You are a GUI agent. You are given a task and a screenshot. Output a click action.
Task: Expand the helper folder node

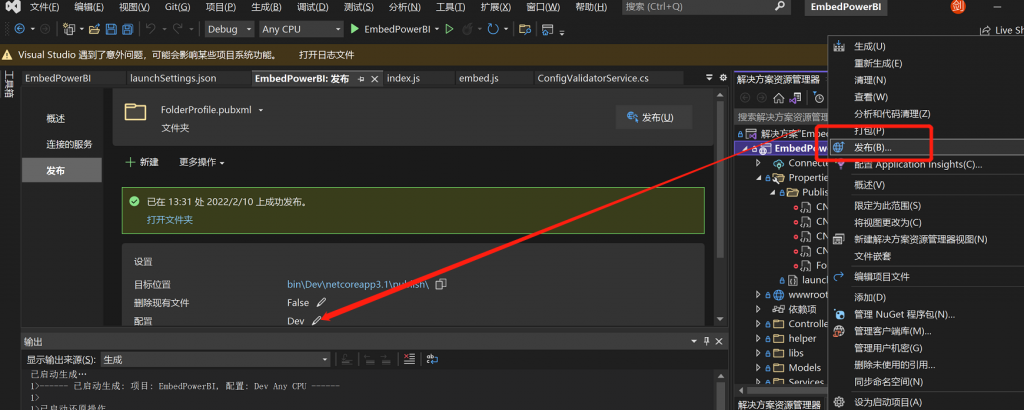(x=758, y=338)
